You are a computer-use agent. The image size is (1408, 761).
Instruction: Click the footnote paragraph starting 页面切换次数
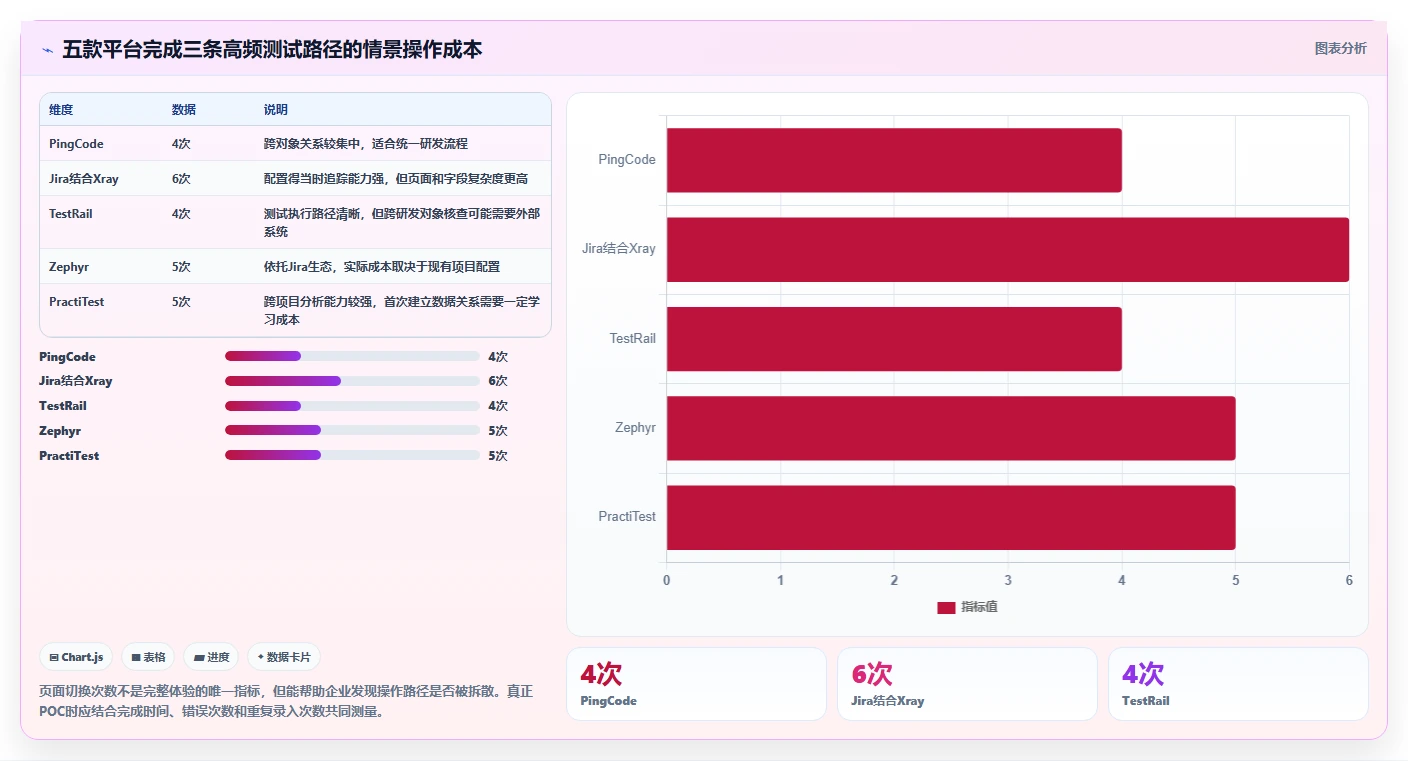point(286,702)
